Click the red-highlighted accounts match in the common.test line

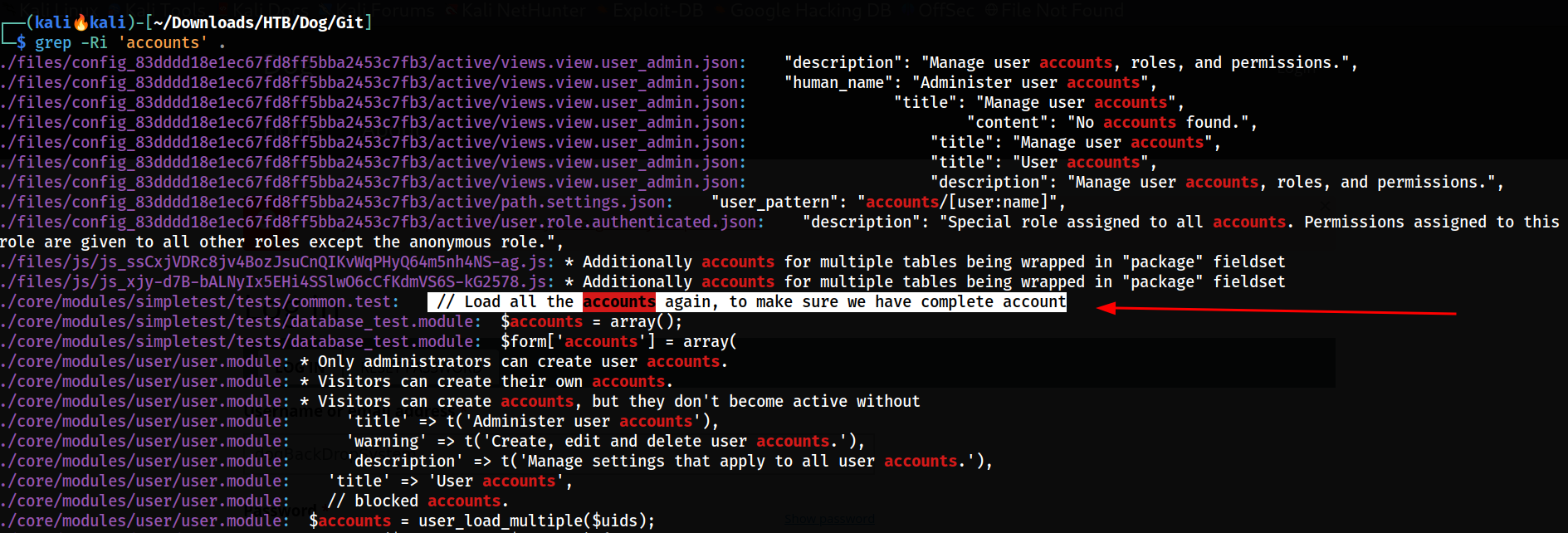coord(618,301)
